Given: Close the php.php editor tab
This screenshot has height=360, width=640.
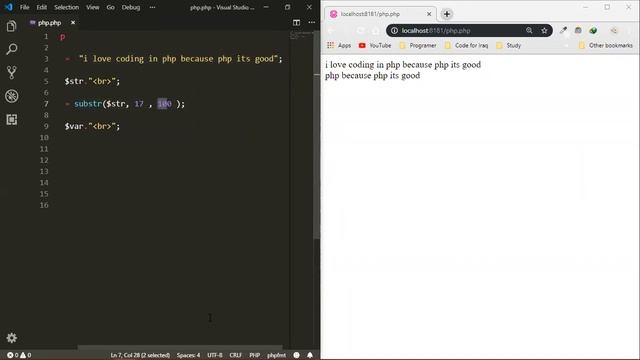Looking at the screenshot, I should [x=73, y=23].
